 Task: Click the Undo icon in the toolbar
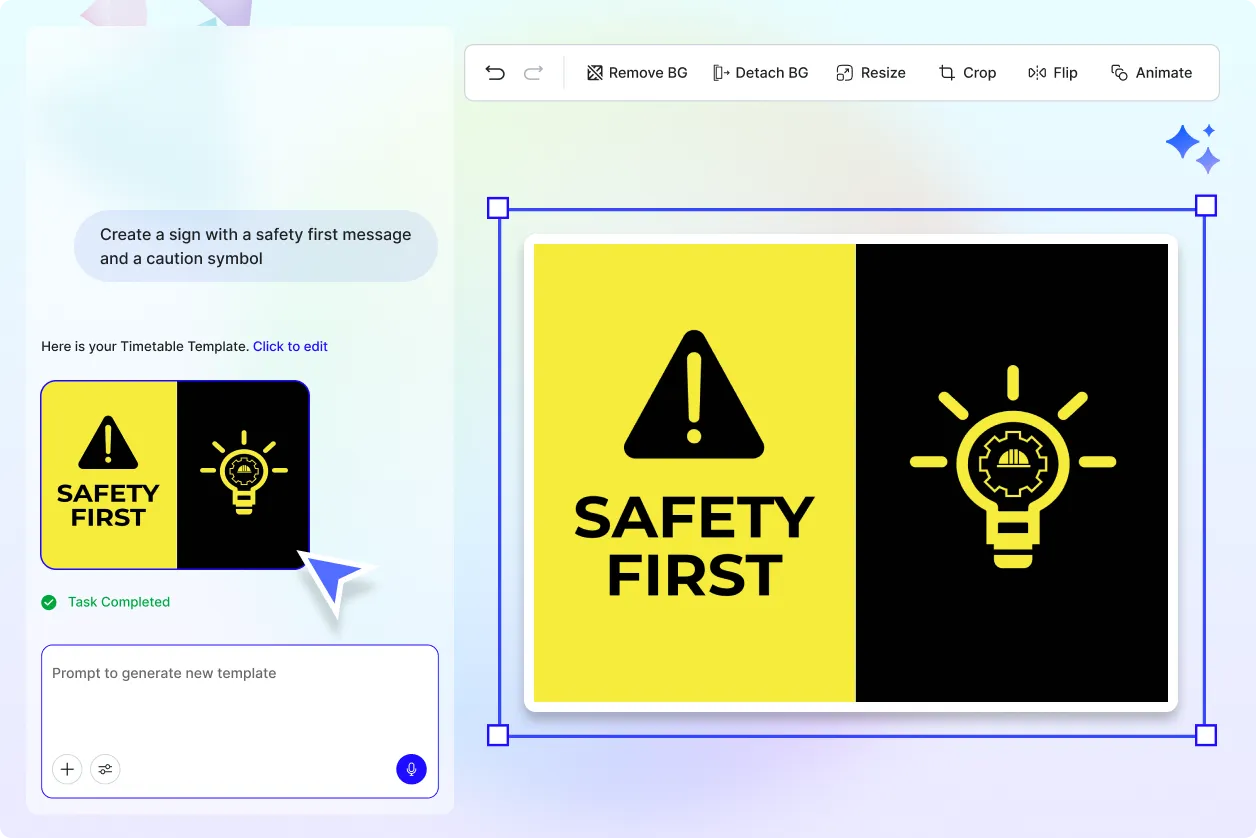point(495,72)
